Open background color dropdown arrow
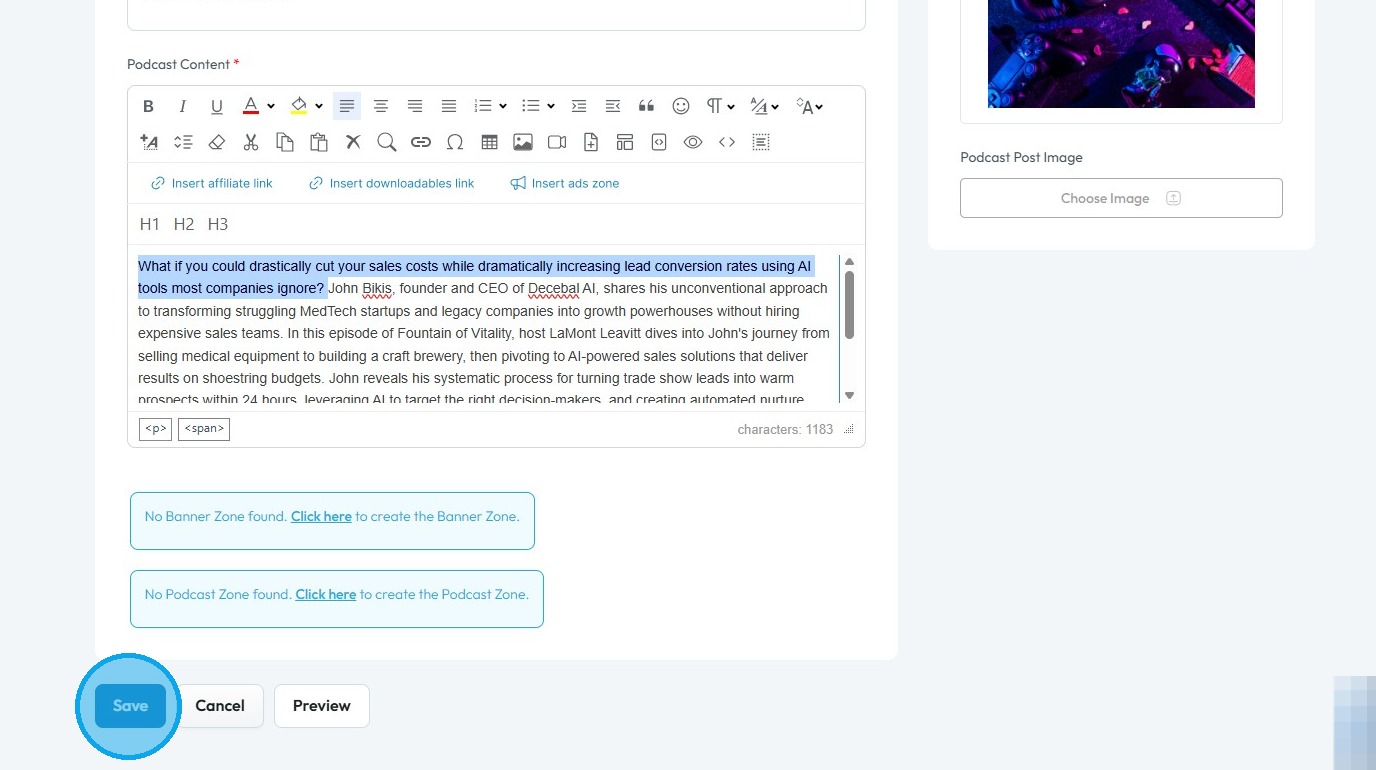The width and height of the screenshot is (1376, 770). 319,106
